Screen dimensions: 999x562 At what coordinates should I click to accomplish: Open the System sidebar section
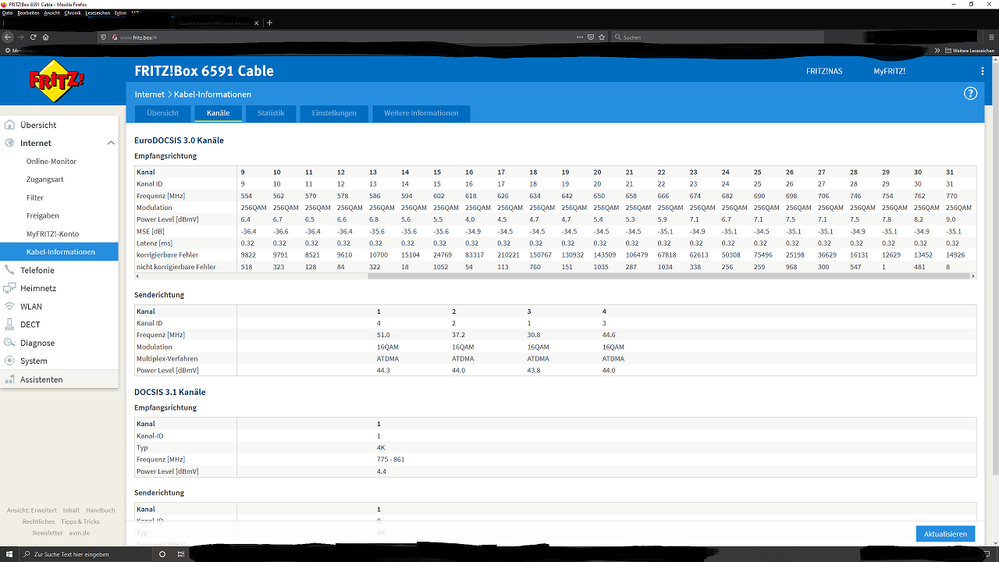point(59,361)
